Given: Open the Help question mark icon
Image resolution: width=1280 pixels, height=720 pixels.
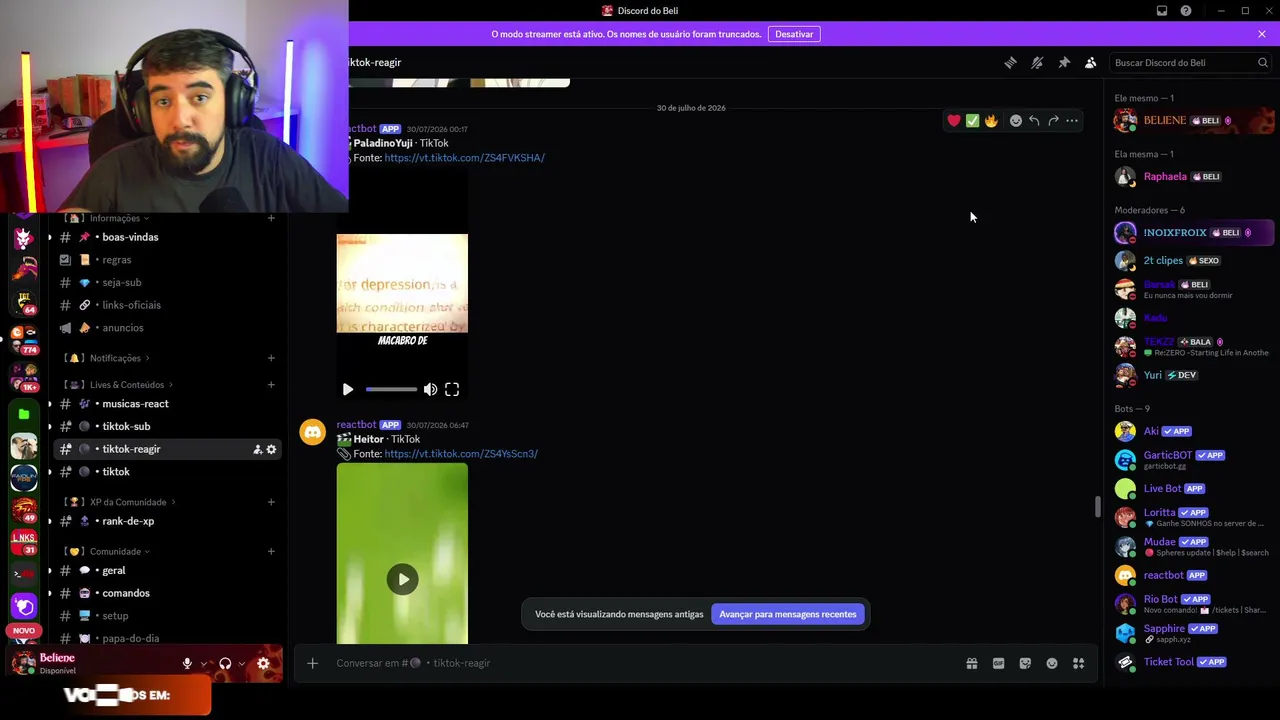Looking at the screenshot, I should (1186, 11).
